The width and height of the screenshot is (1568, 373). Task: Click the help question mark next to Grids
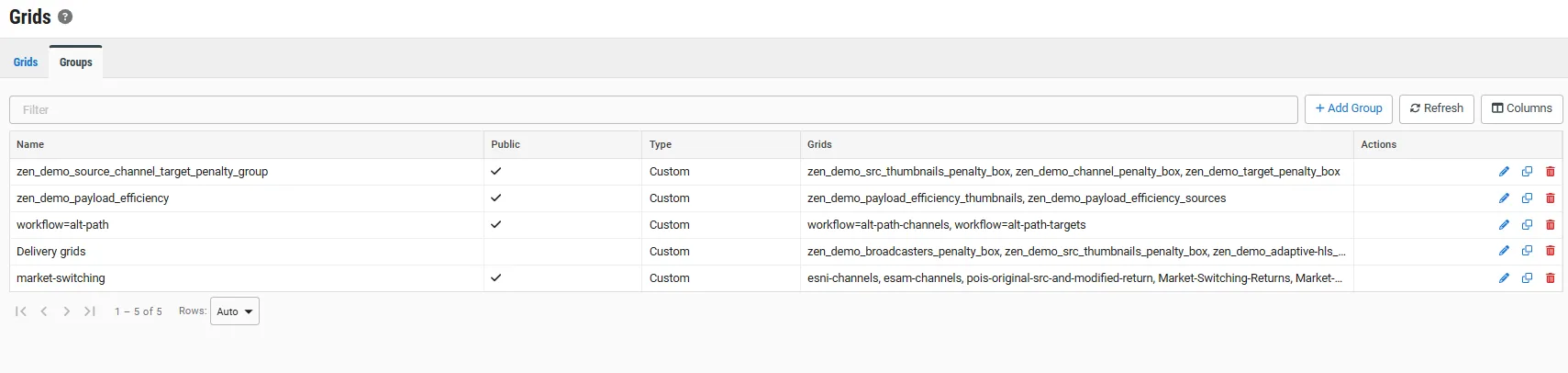pos(65,17)
